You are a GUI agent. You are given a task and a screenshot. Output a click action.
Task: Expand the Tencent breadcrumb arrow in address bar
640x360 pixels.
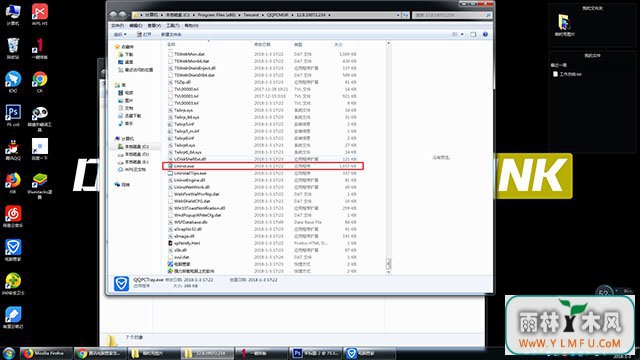pyautogui.click(x=262, y=15)
